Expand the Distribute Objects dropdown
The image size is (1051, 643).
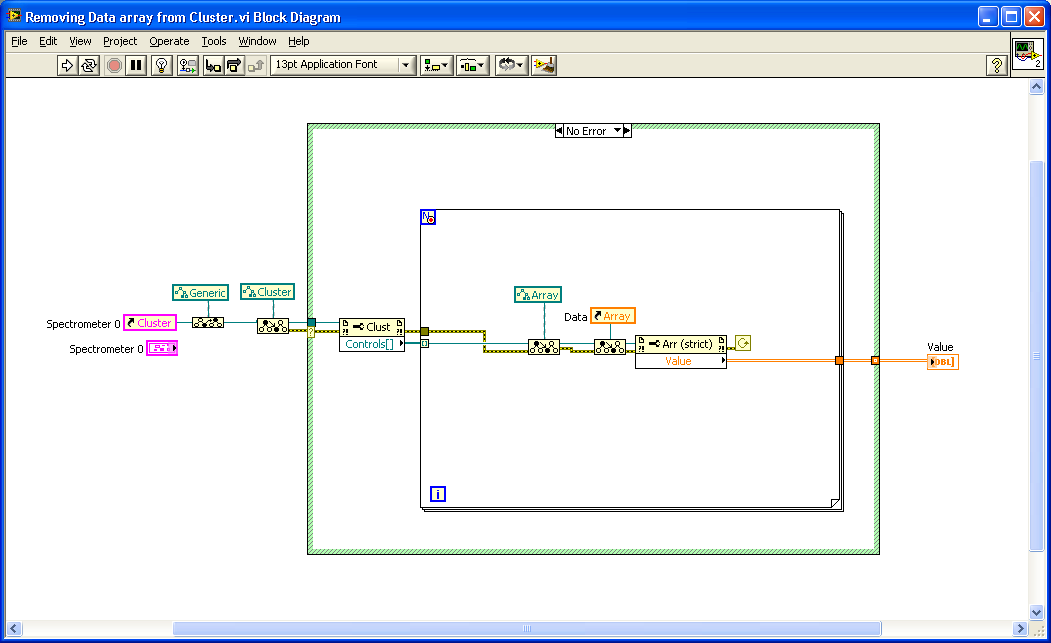point(472,65)
